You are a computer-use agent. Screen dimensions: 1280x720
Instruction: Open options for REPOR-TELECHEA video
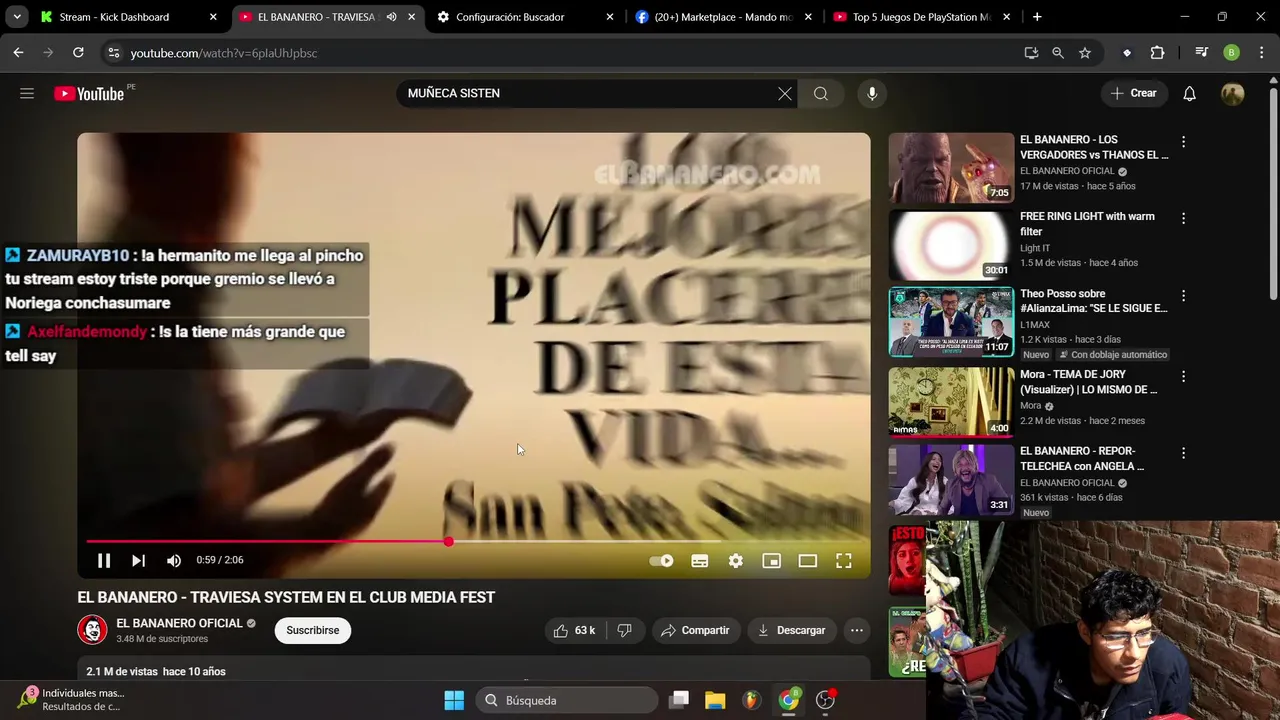(1183, 453)
